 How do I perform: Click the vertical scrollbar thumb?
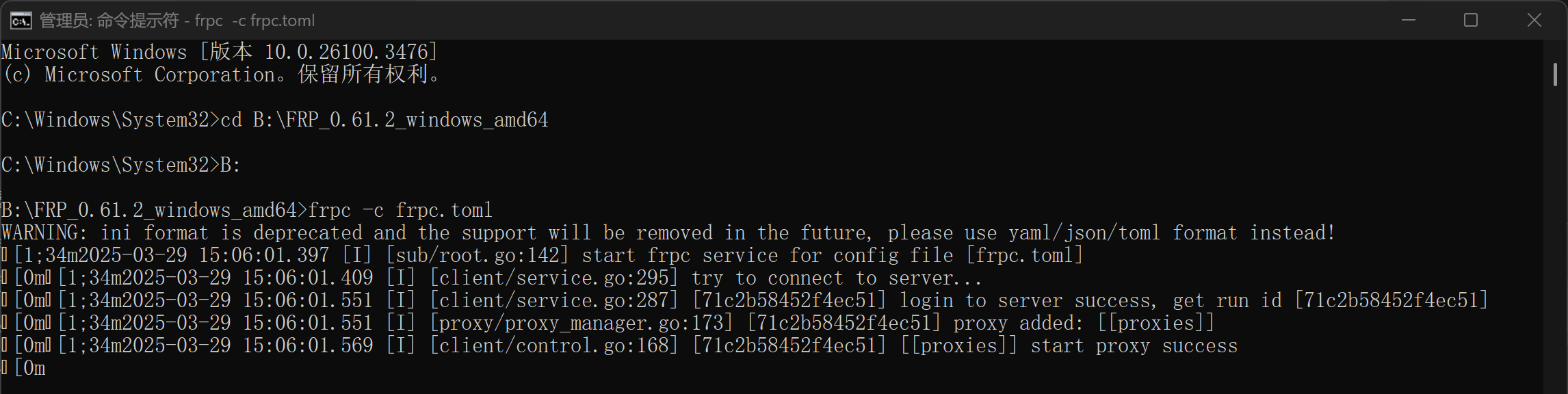[1555, 74]
